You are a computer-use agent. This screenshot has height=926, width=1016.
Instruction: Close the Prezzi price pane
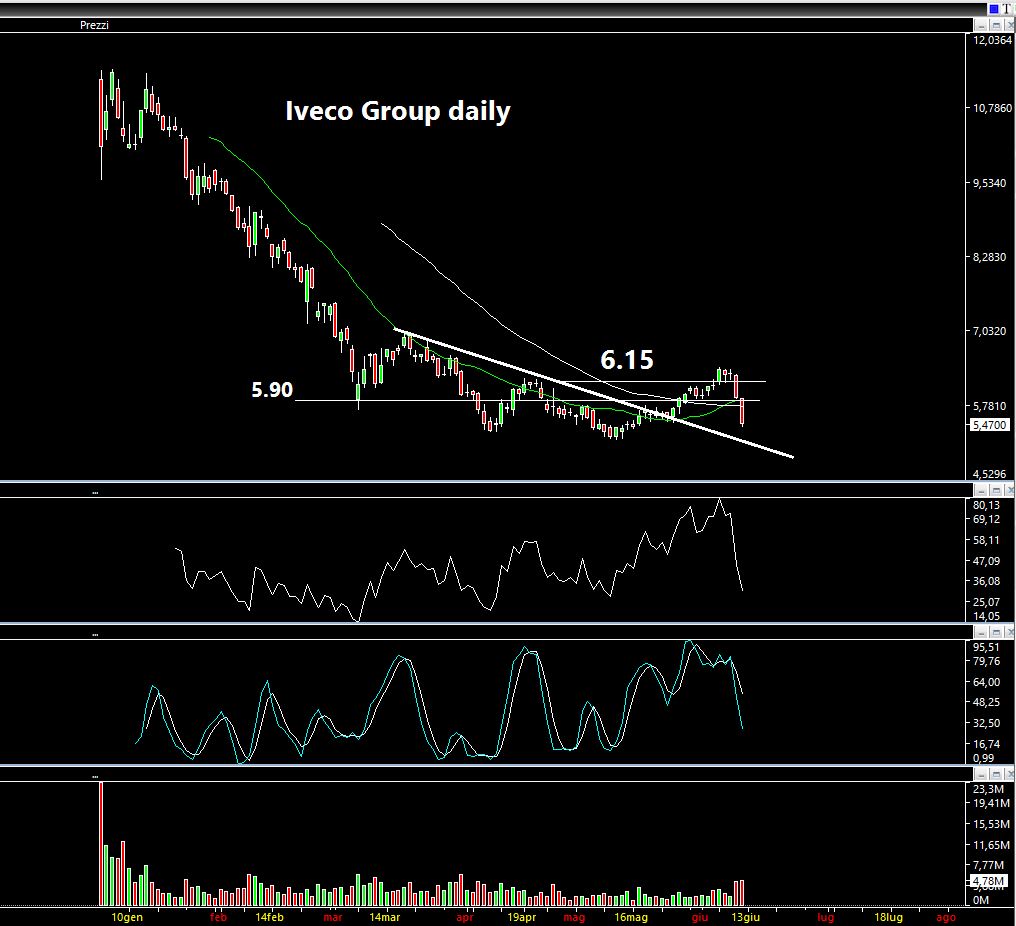tap(1010, 25)
